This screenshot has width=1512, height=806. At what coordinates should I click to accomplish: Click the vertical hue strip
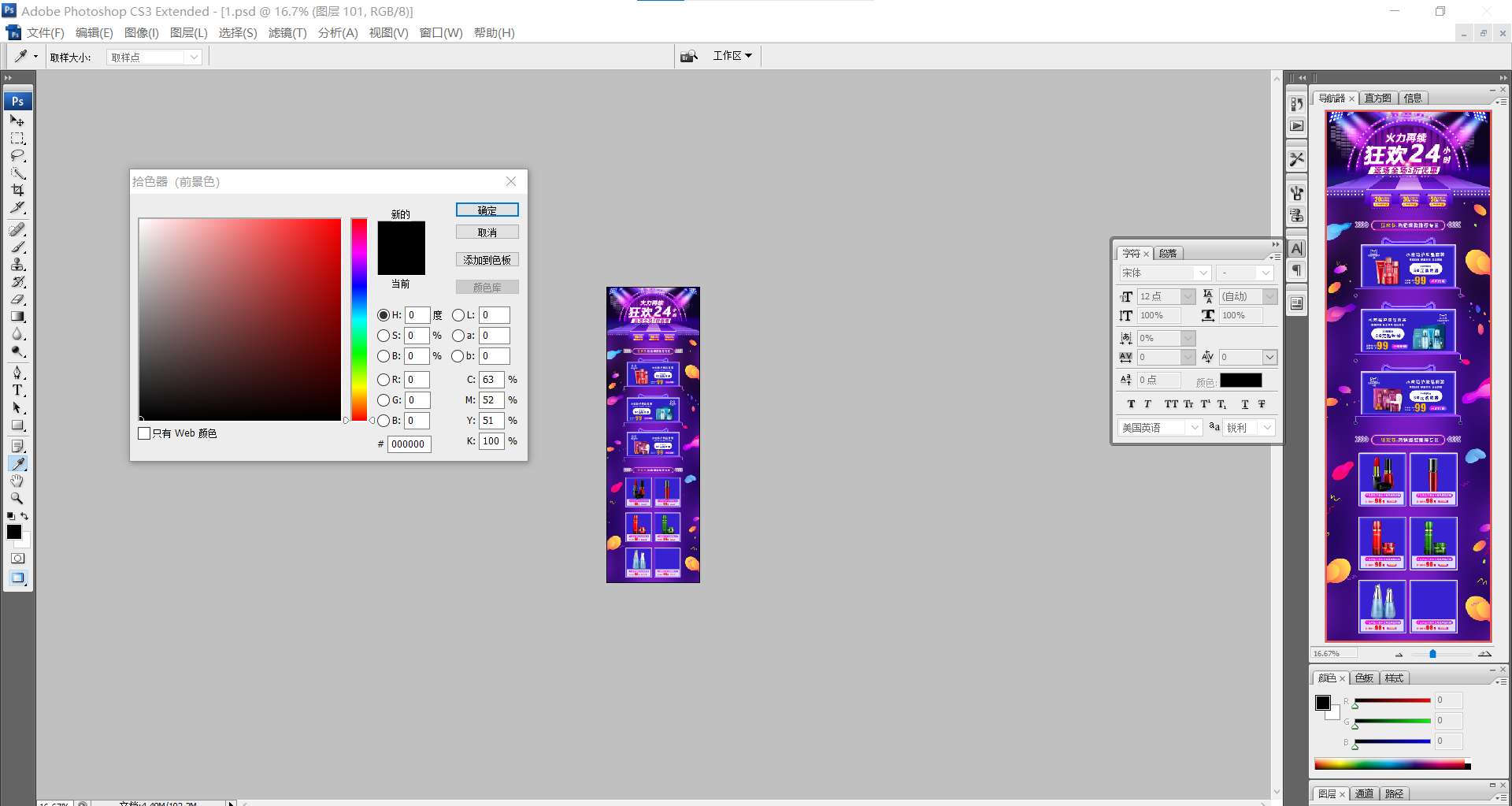click(x=359, y=320)
